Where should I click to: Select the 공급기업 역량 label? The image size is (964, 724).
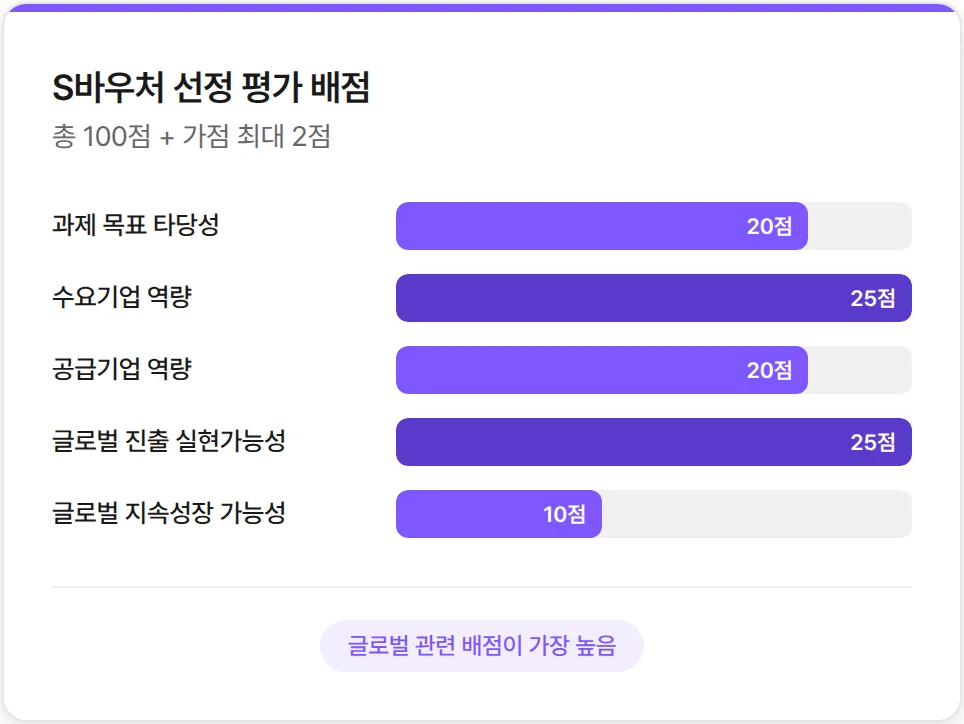(x=121, y=369)
